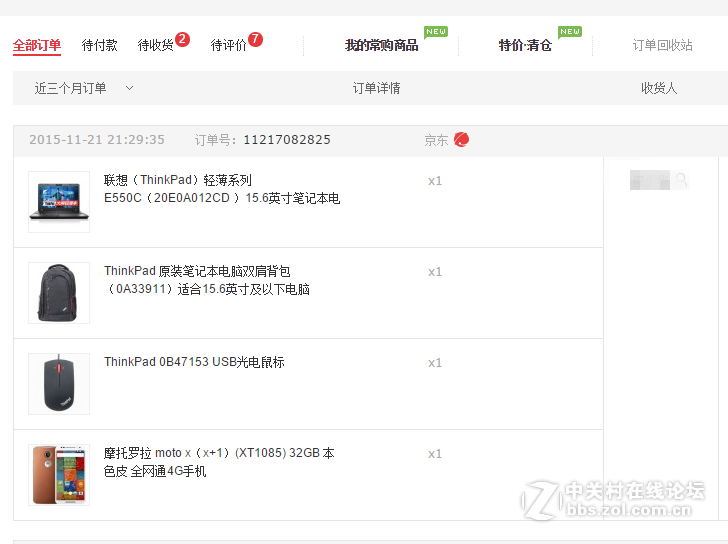The height and width of the screenshot is (544, 728).
Task: Open the ThinkPad E550C laptop thumbnail
Action: coord(59,202)
